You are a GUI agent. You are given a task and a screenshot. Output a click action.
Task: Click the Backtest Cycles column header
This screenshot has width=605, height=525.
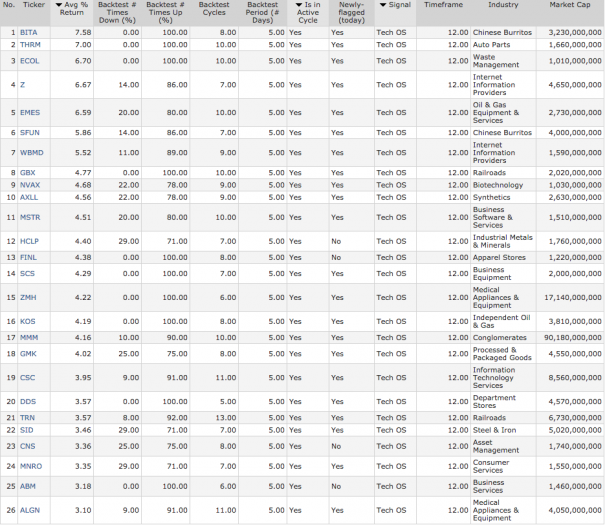[x=214, y=8]
